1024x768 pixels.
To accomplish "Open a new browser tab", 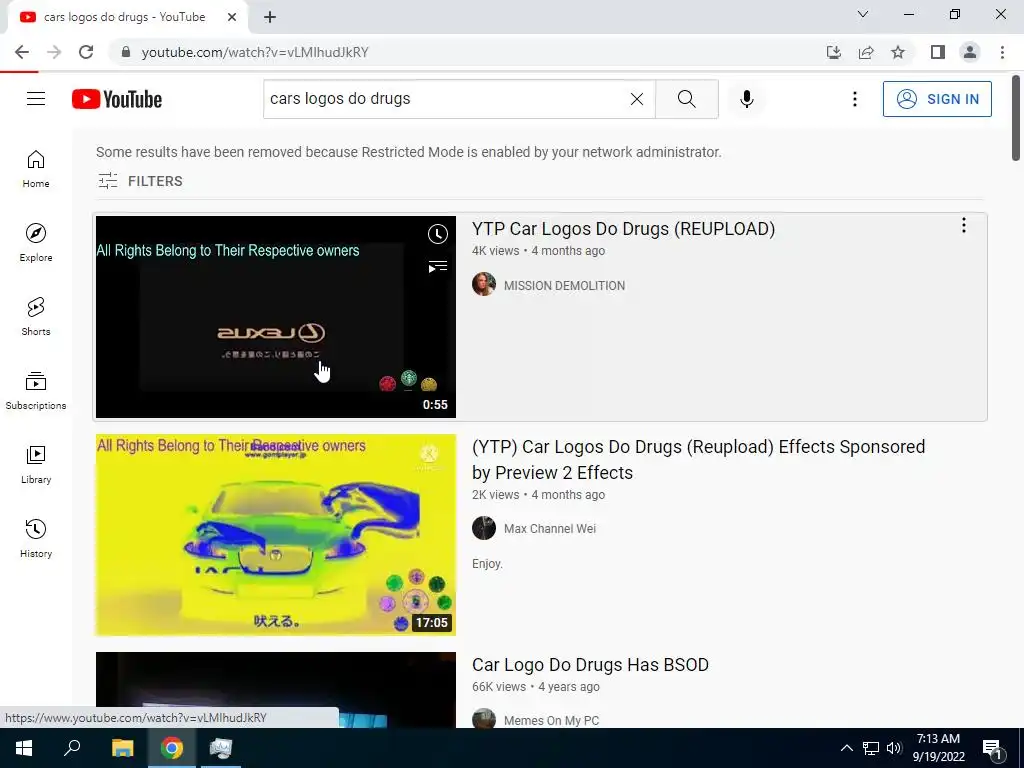I will [270, 18].
